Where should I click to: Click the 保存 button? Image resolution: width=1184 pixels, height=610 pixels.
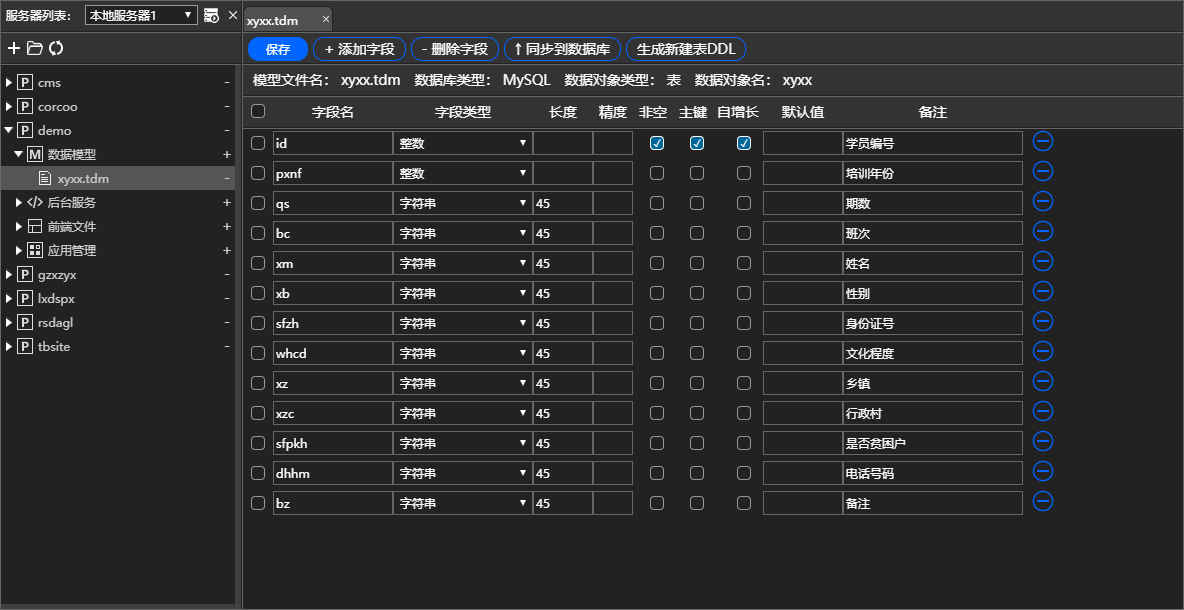277,48
